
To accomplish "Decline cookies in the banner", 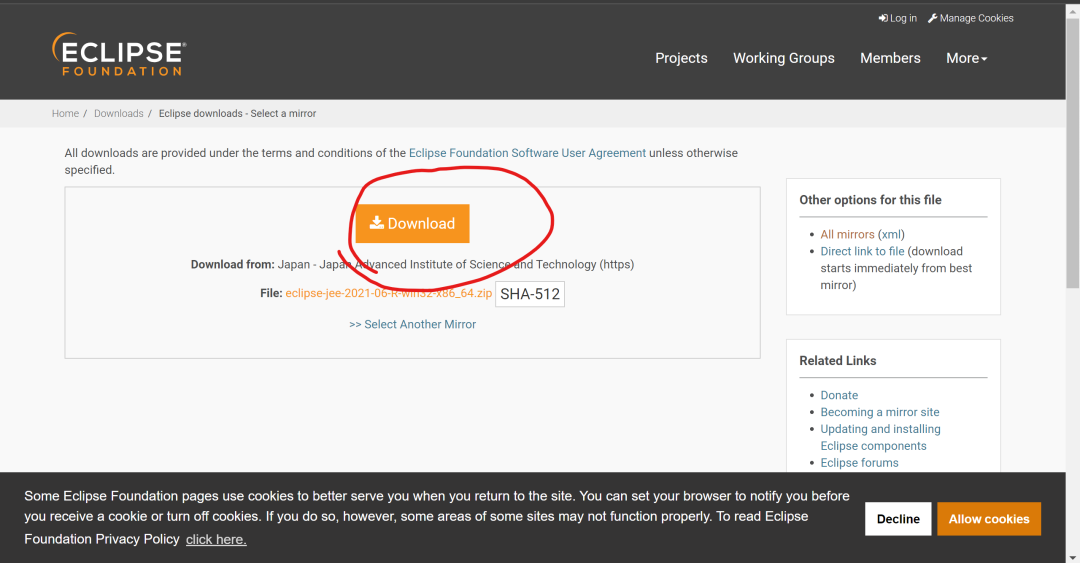I will 898,519.
